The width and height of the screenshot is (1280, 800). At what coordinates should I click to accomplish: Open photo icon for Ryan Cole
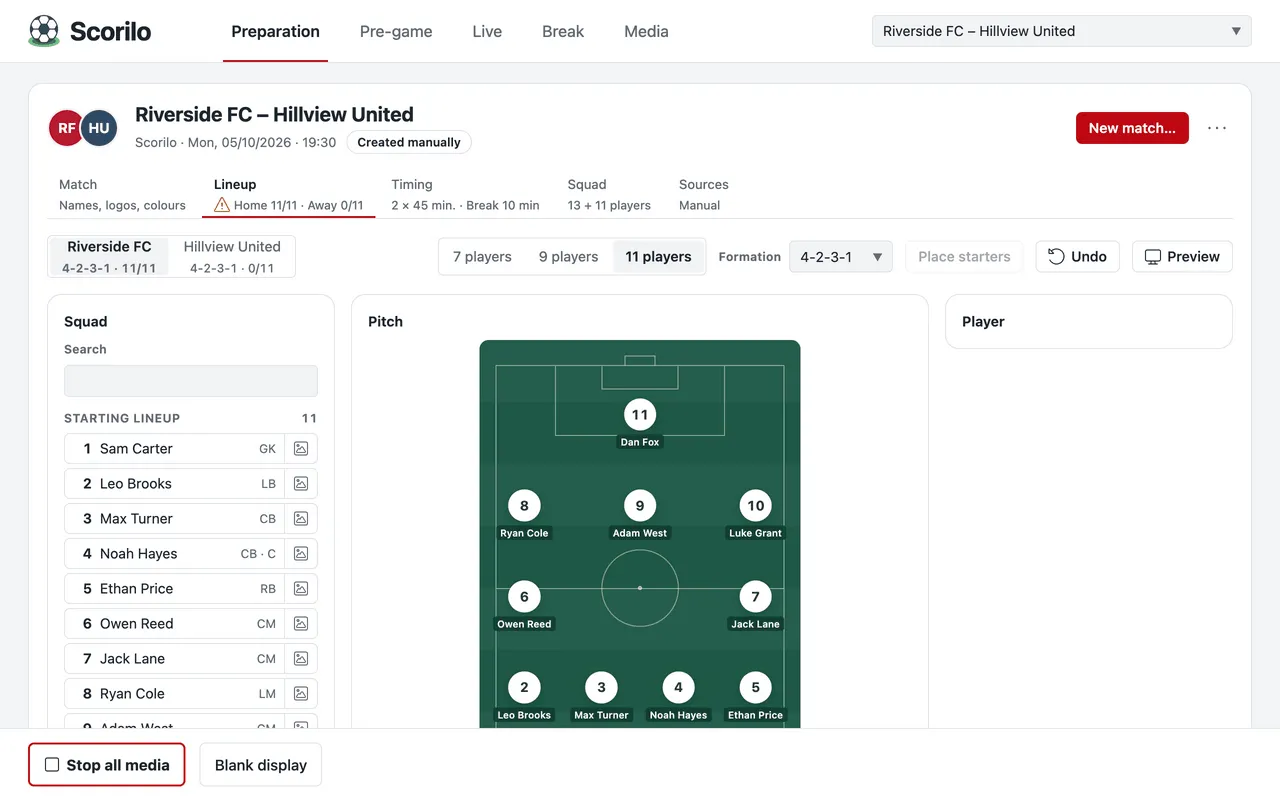[x=301, y=694]
